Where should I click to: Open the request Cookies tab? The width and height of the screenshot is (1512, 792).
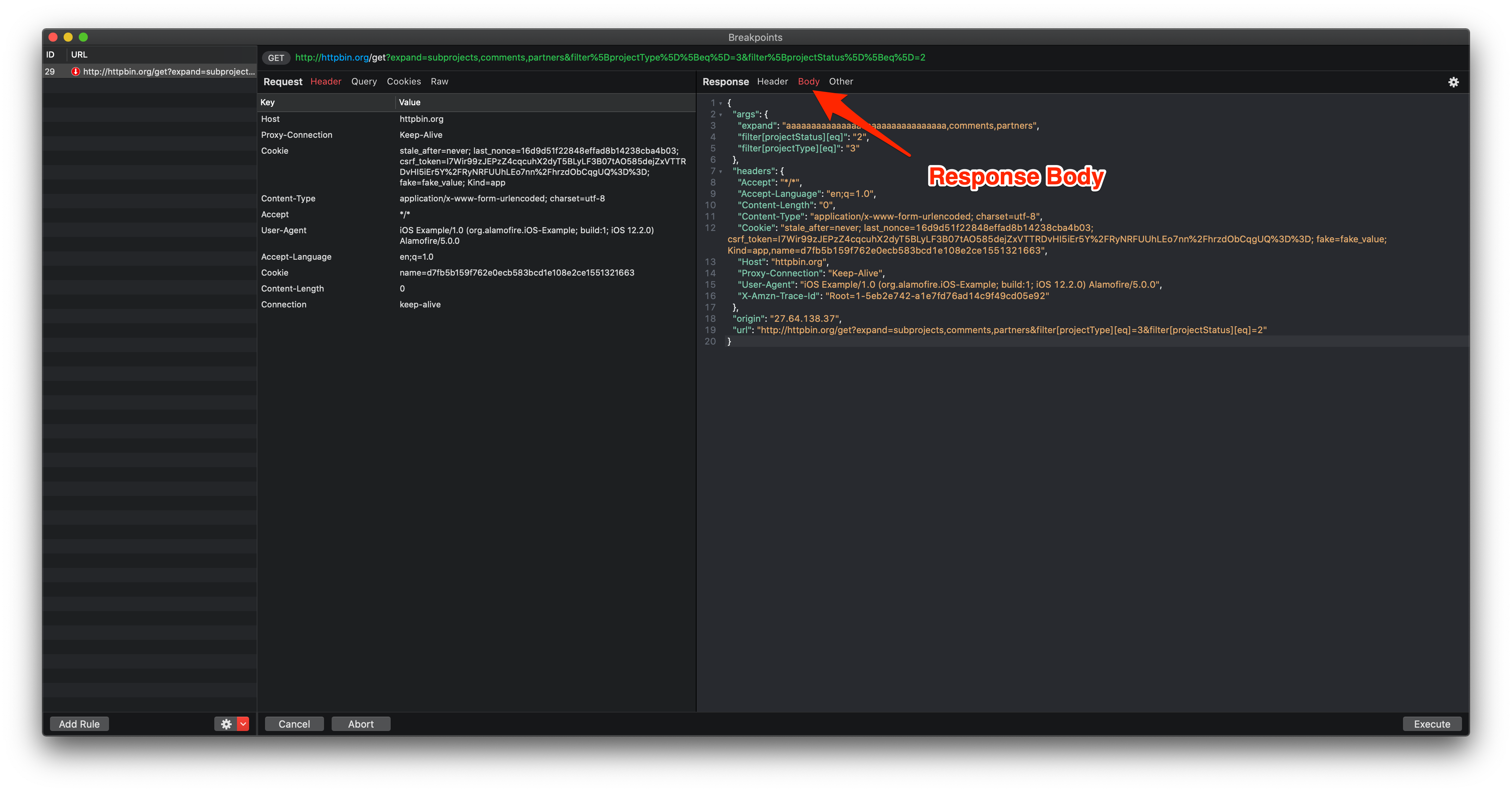click(404, 82)
